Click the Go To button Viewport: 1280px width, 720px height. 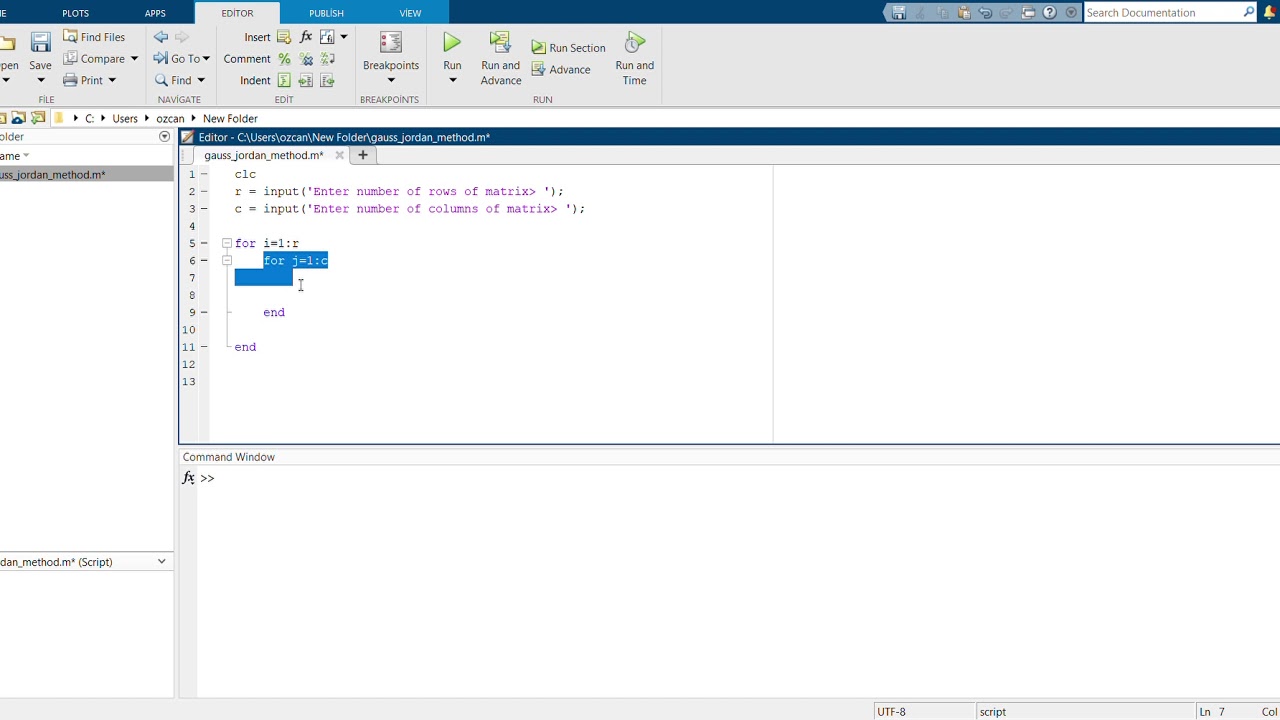click(176, 59)
